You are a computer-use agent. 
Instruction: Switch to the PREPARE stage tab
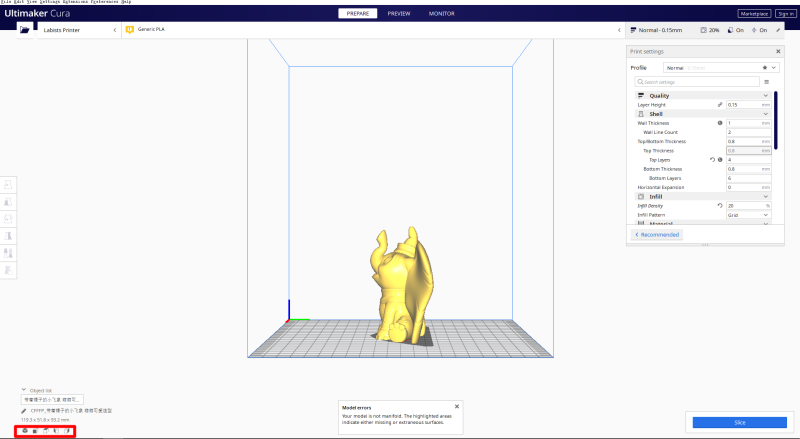click(x=358, y=14)
